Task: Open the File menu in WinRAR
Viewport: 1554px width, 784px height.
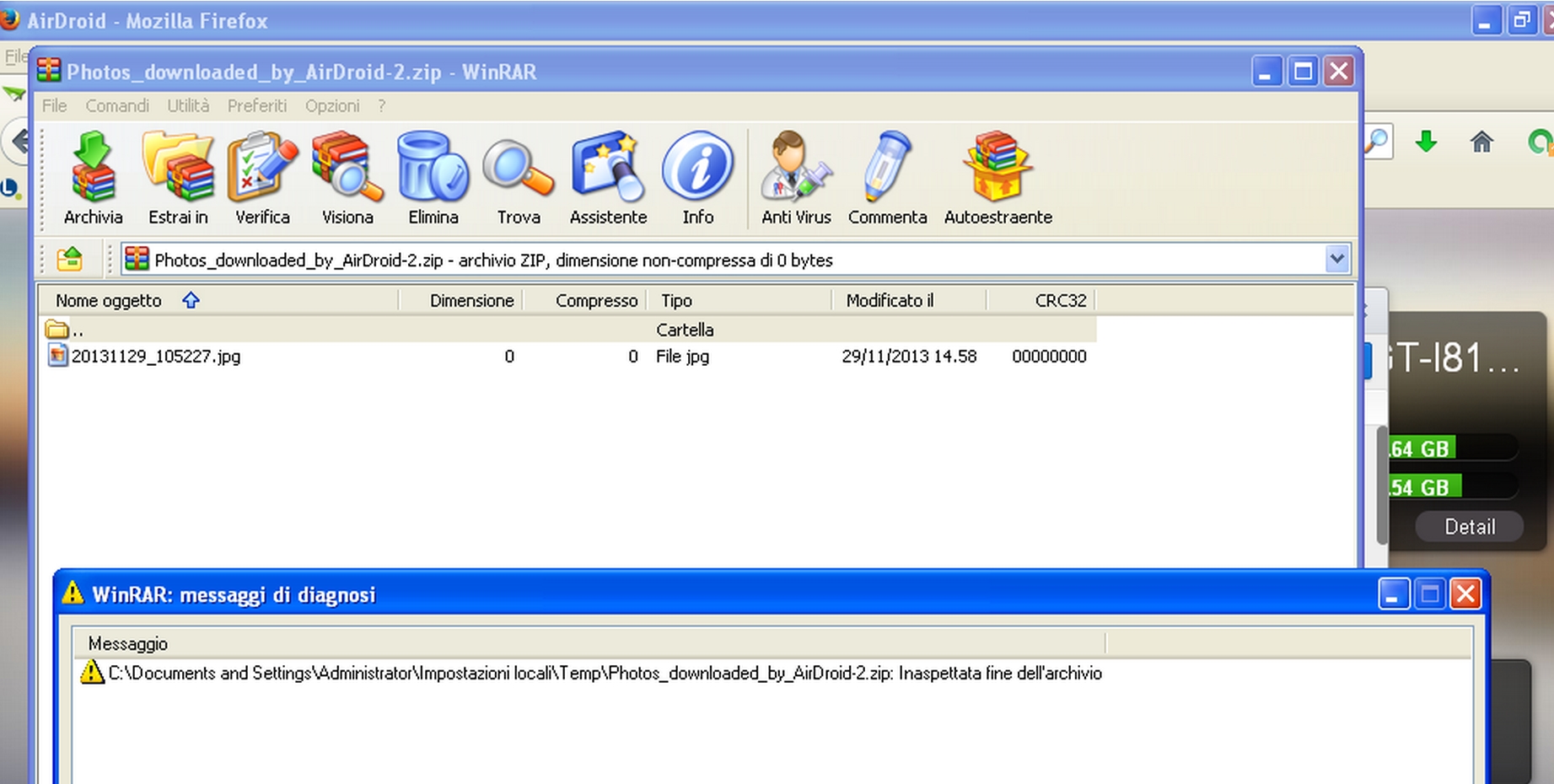Action: point(54,105)
